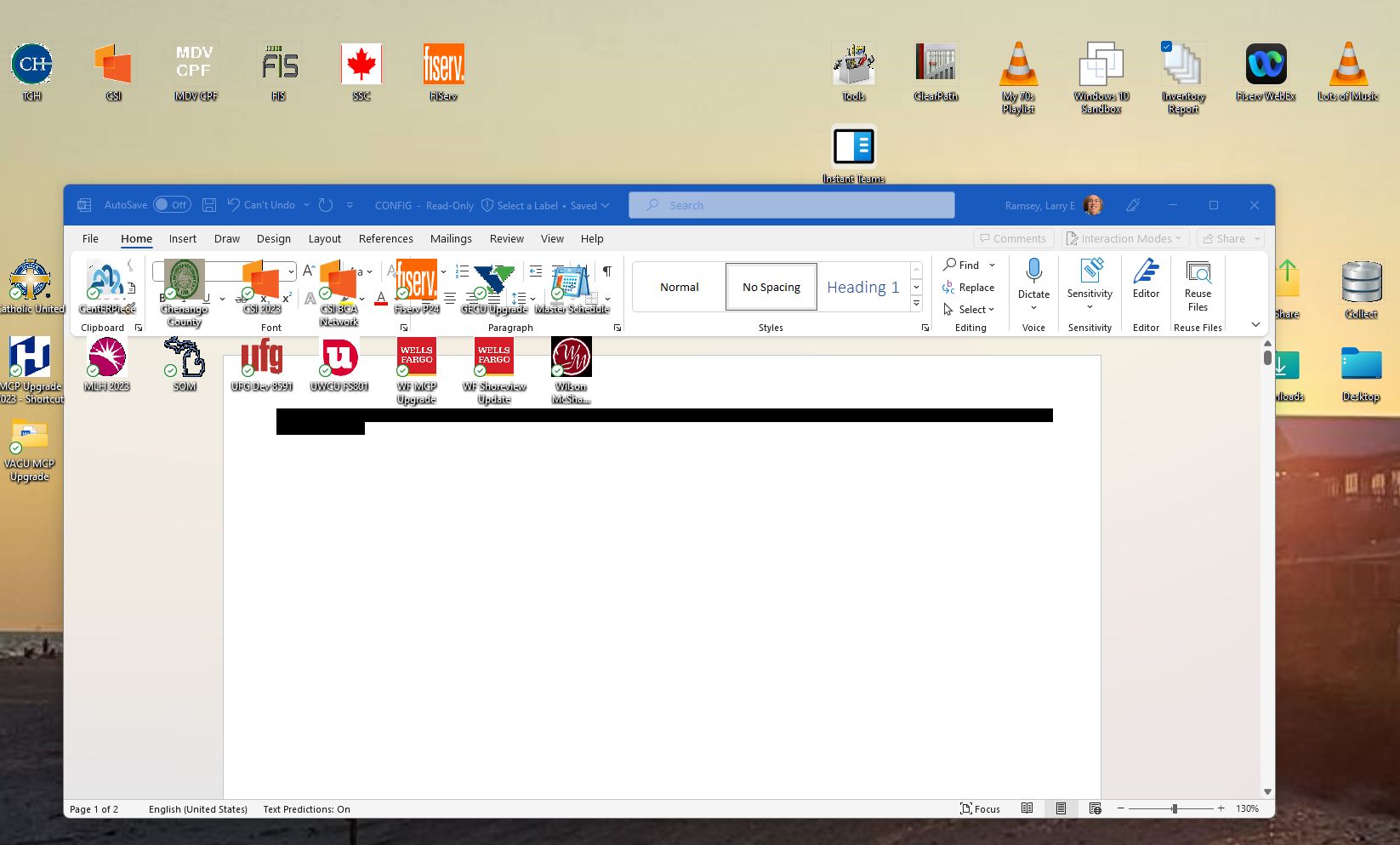Open the Customize Quick Access Toolbar dropdown
The width and height of the screenshot is (1400, 845).
pyautogui.click(x=350, y=205)
